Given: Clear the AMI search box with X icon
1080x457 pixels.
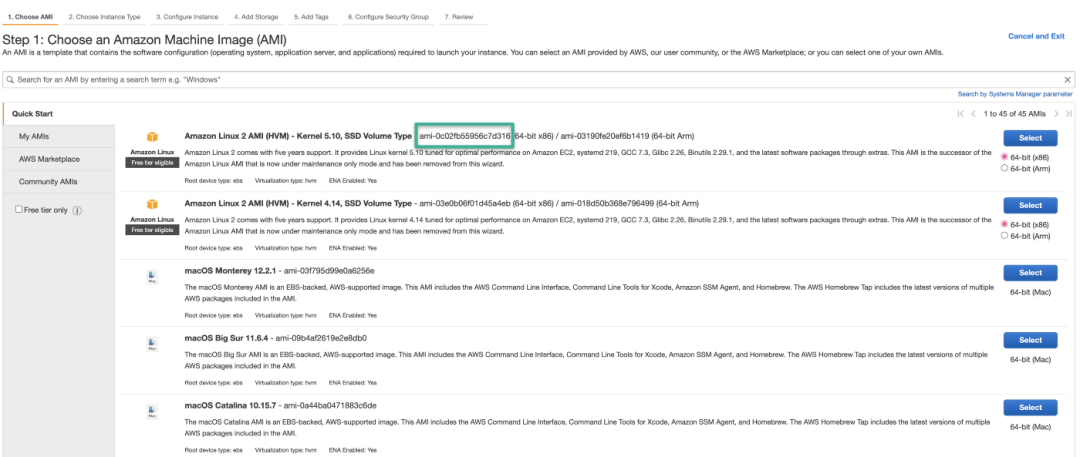Looking at the screenshot, I should pos(1068,80).
